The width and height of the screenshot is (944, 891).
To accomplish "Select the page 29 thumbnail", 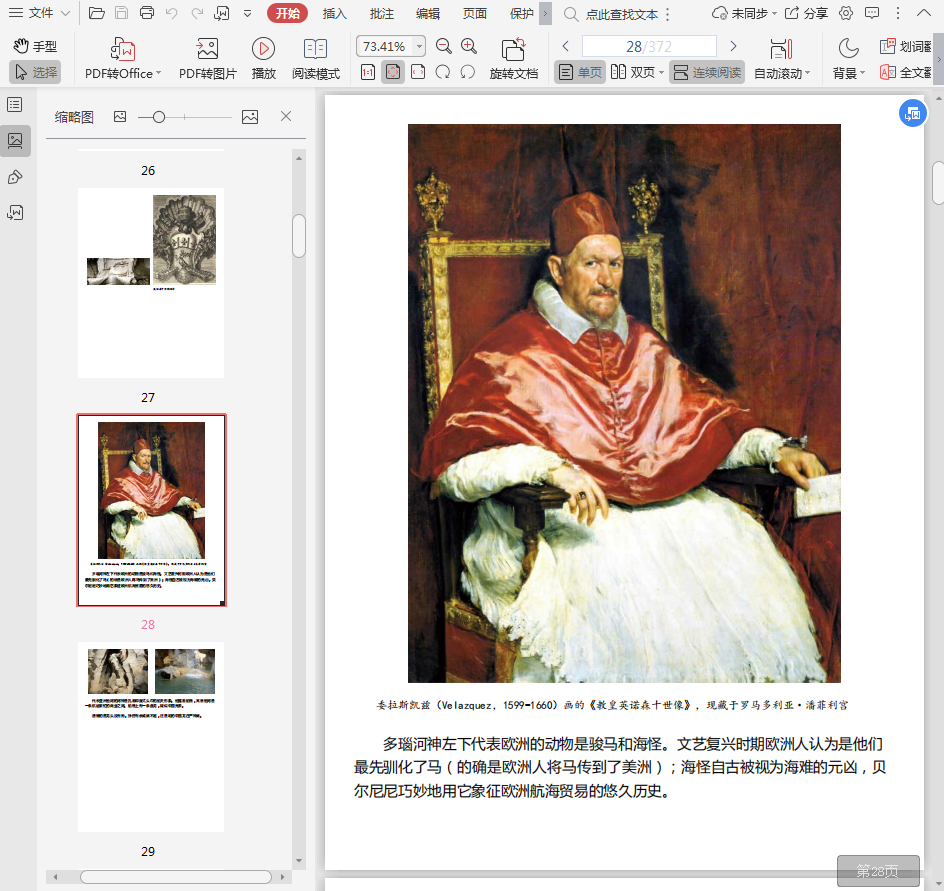I will click(x=151, y=737).
